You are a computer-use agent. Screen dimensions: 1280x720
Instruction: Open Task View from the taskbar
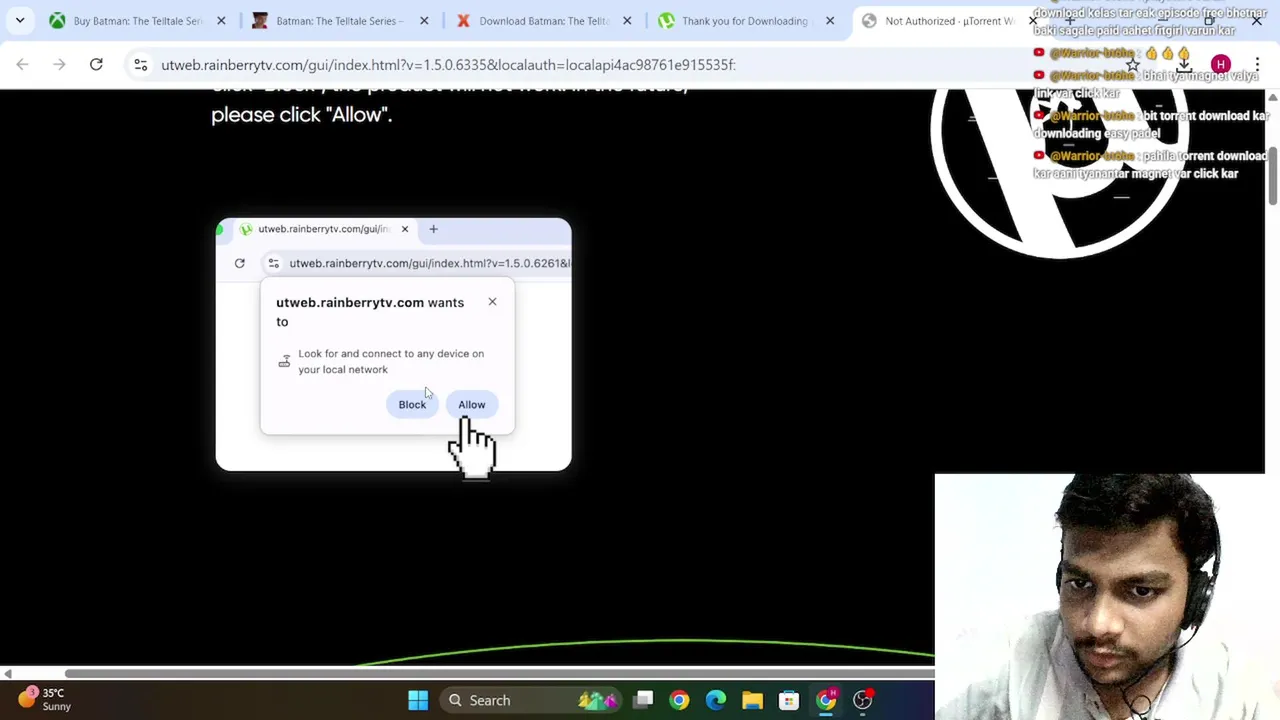tap(643, 700)
